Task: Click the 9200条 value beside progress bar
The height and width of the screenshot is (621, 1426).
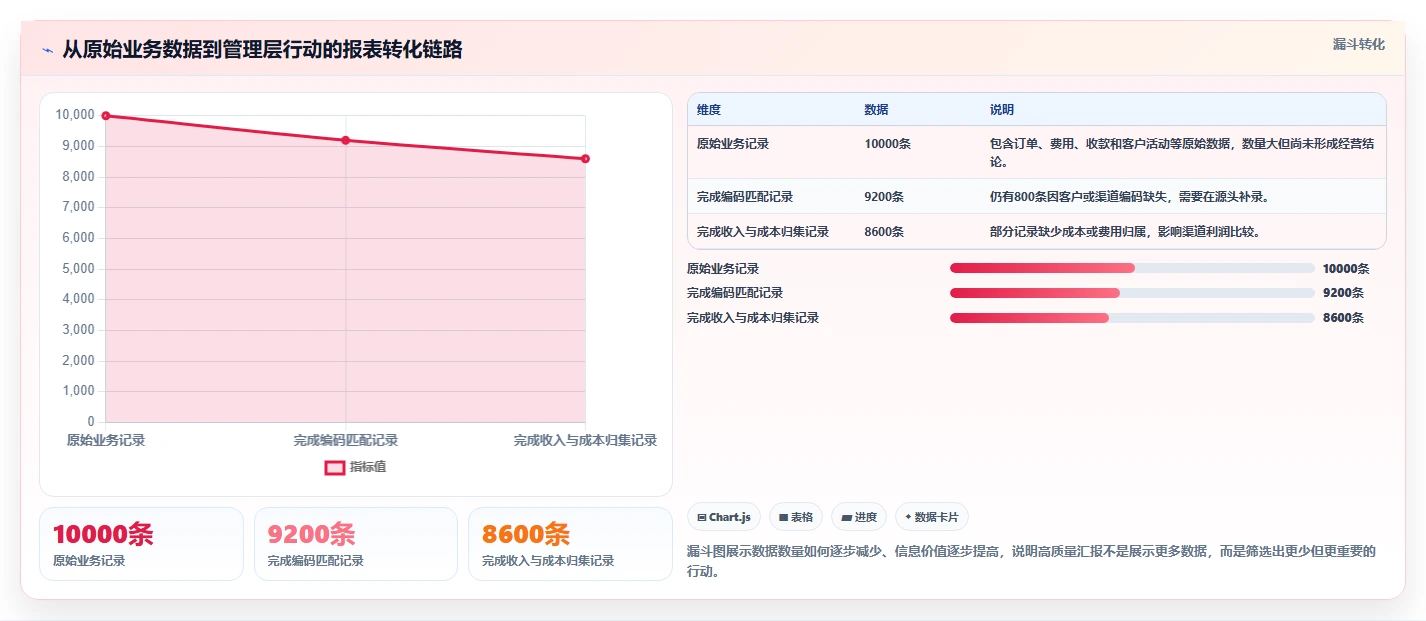Action: [x=1343, y=293]
